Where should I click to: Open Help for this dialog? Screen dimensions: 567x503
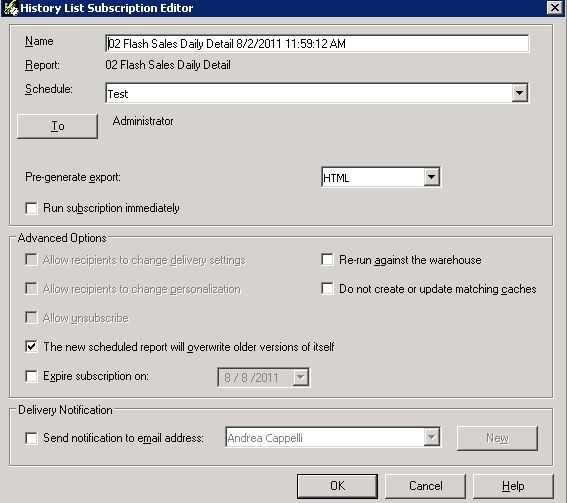[513, 486]
